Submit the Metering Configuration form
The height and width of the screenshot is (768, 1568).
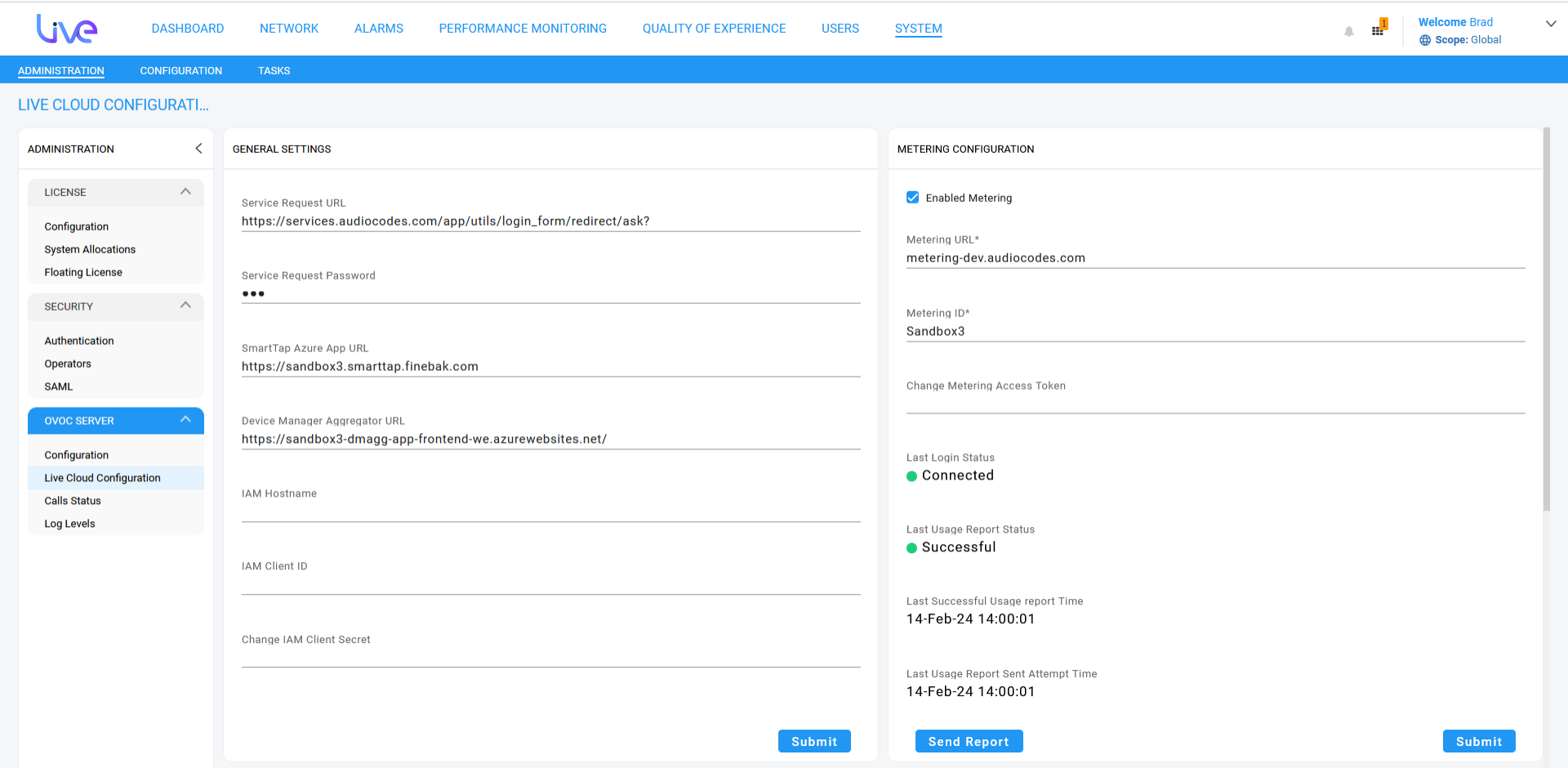click(1479, 741)
